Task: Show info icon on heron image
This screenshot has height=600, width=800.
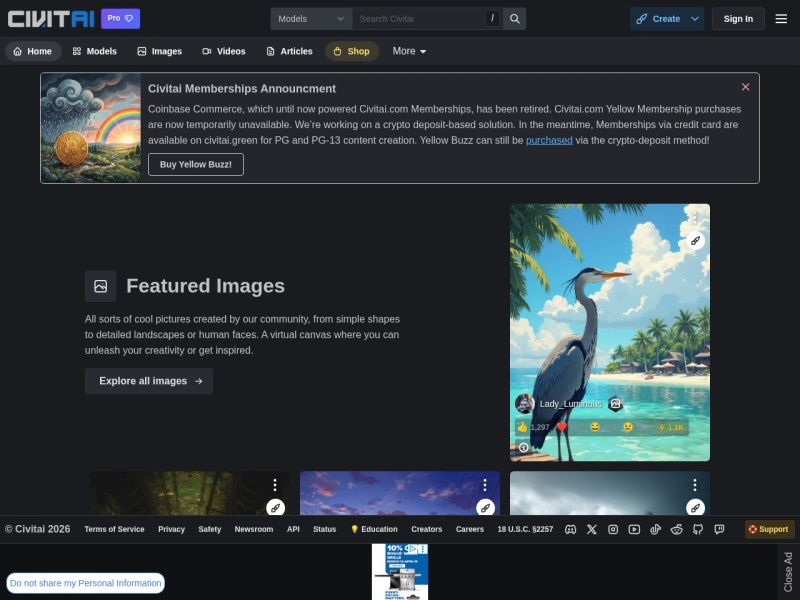Action: pyautogui.click(x=523, y=447)
